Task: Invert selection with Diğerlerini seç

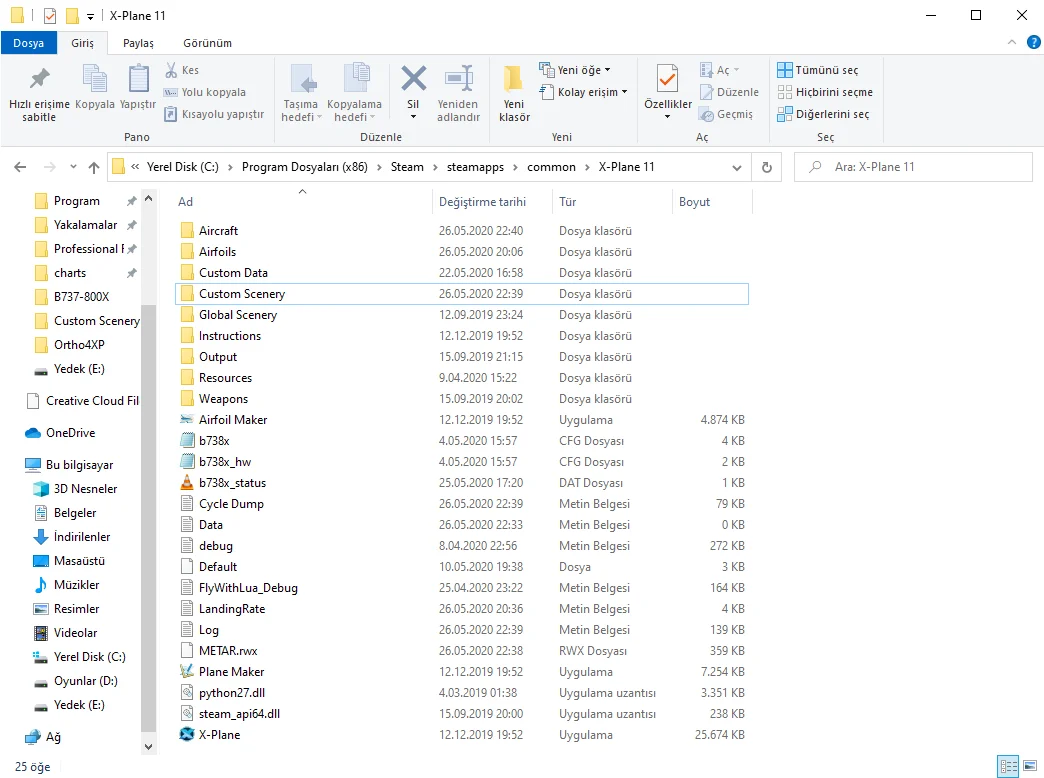Action: pyautogui.click(x=824, y=114)
